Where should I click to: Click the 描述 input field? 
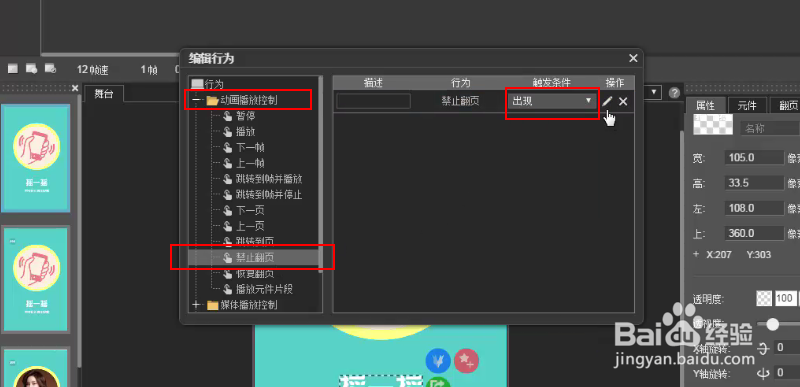(373, 101)
